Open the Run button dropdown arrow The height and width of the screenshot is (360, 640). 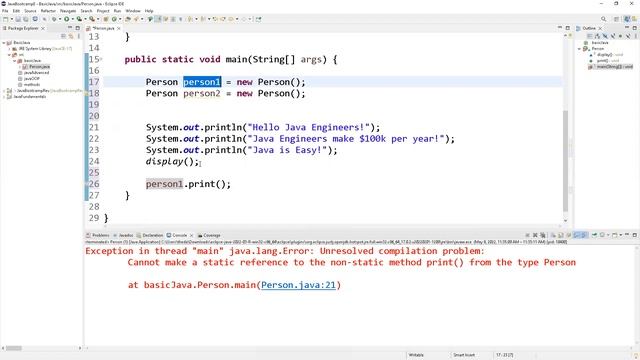[73, 19]
